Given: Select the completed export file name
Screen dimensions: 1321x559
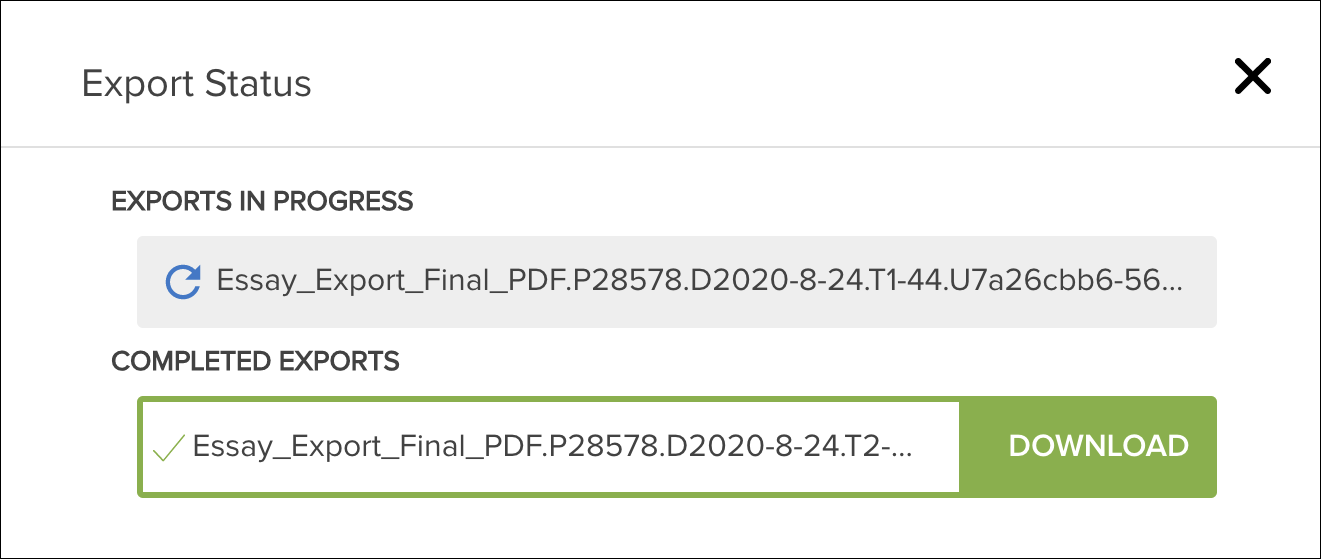Looking at the screenshot, I should (x=552, y=446).
